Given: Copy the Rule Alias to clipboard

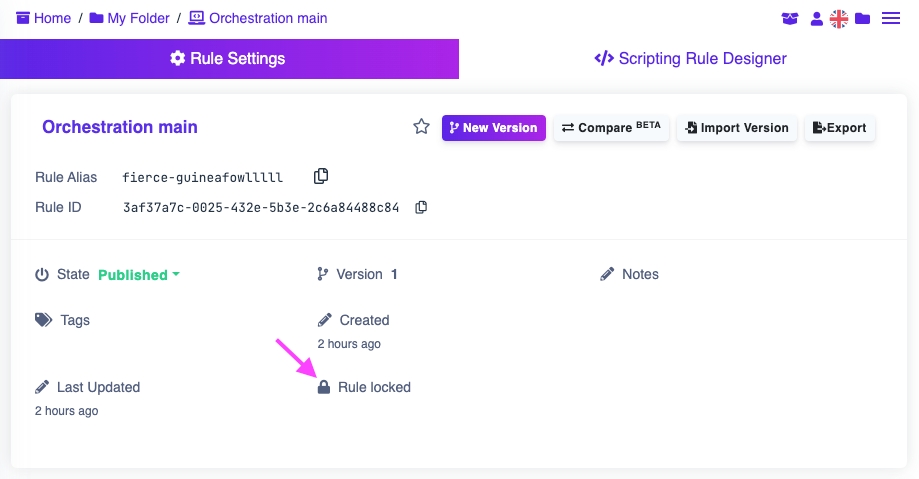Looking at the screenshot, I should [321, 176].
